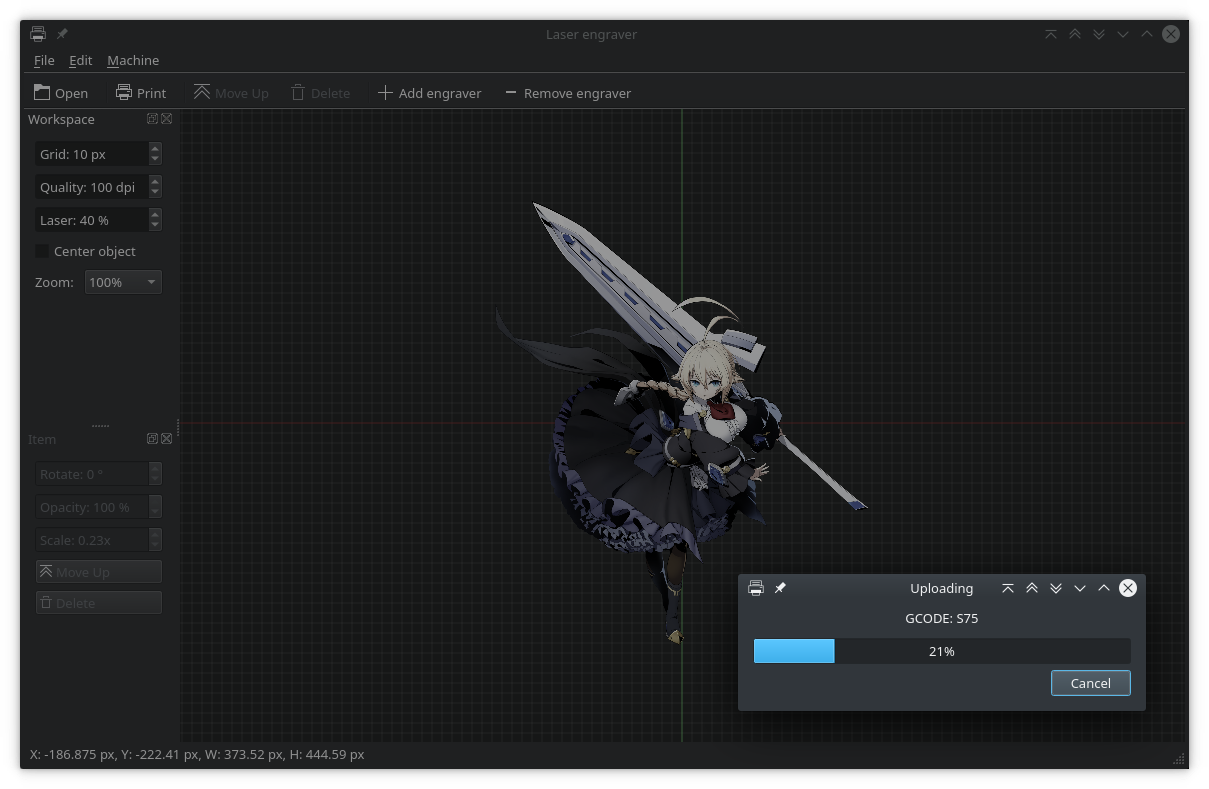Decrease the Laser percentage
This screenshot has height=789, width=1209.
155,225
